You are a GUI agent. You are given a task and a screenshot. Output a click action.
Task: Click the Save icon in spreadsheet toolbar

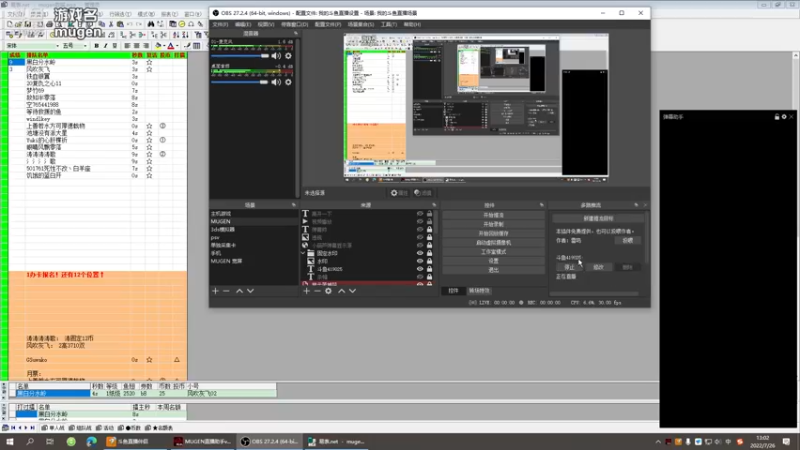coord(28,24)
